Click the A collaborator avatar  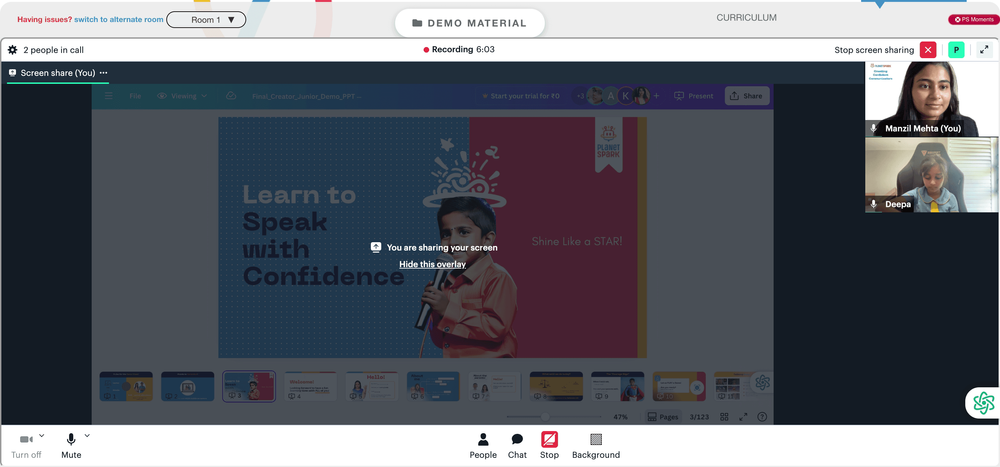point(610,96)
